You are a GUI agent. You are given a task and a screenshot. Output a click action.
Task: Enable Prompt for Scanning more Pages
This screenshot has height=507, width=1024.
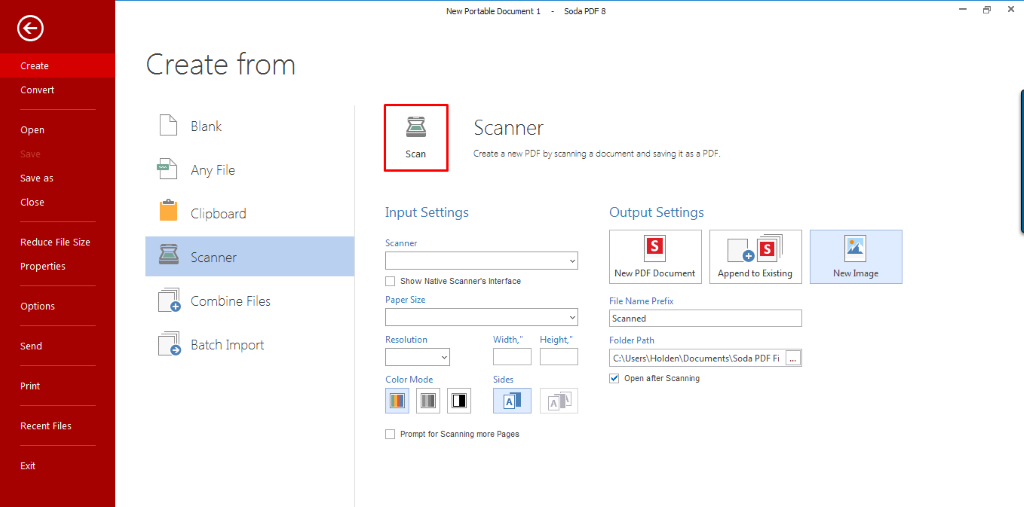(x=390, y=434)
